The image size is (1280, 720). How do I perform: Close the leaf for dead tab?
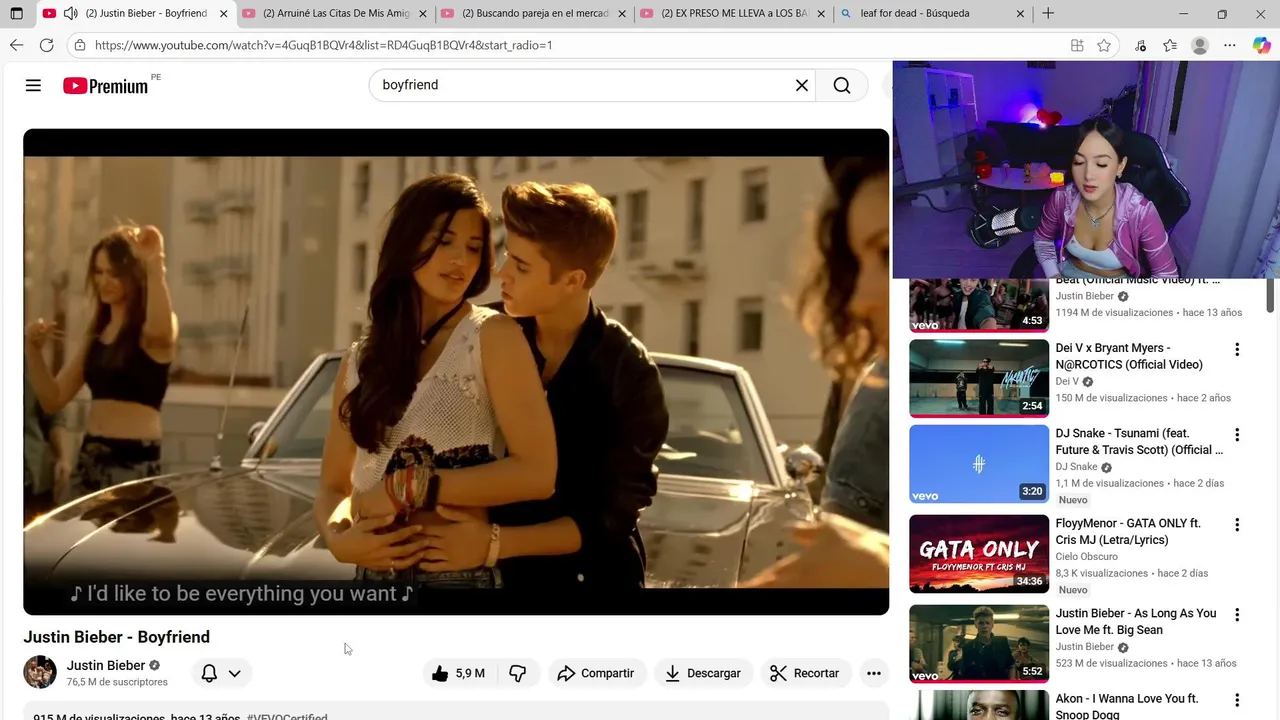point(1020,14)
